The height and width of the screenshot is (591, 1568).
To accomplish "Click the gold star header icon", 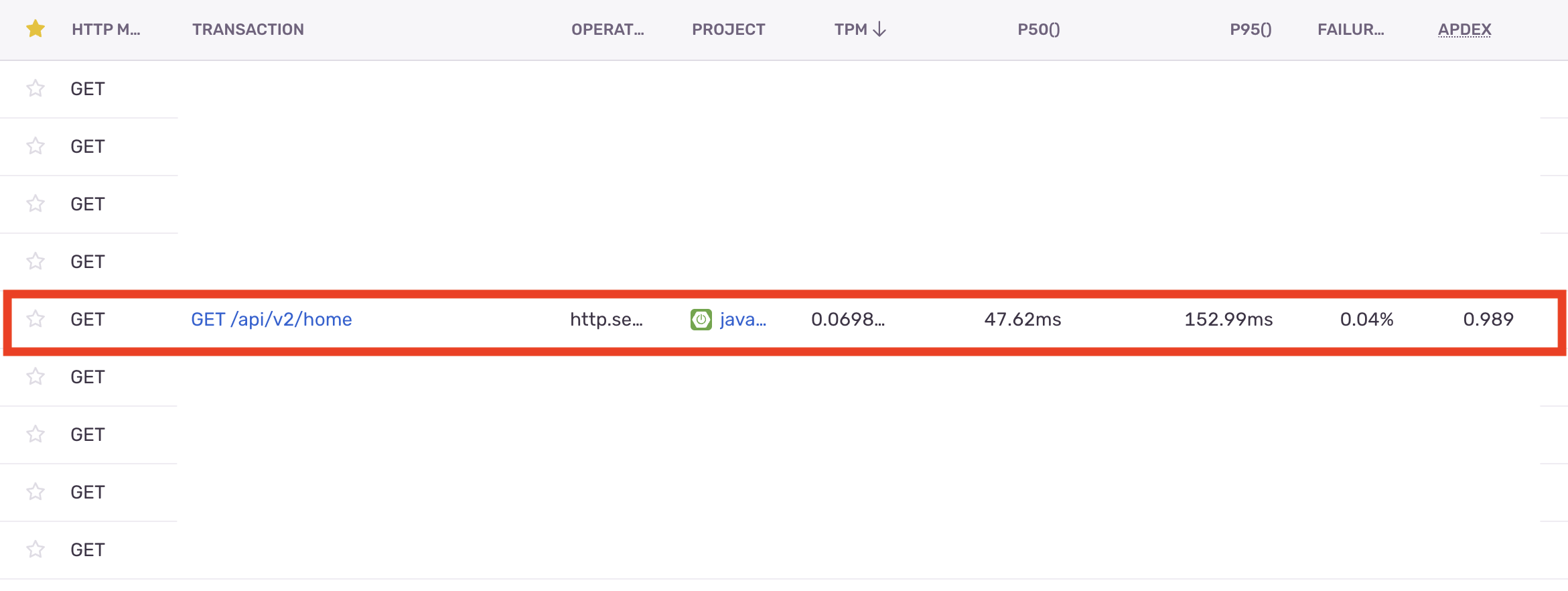I will click(35, 29).
